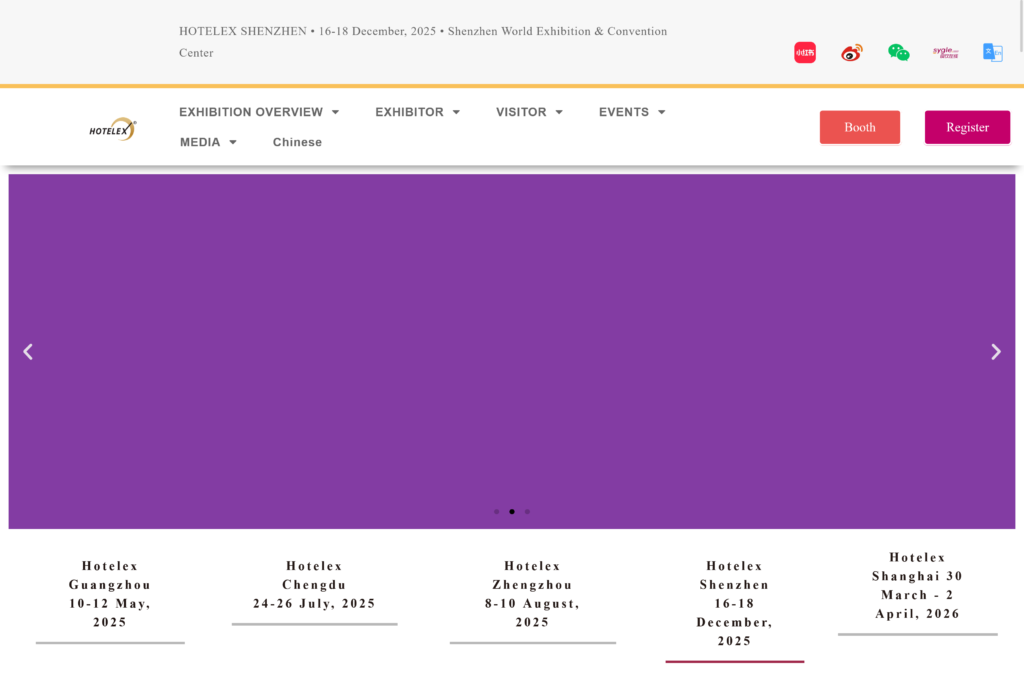Expand the Exhibition Overview dropdown

[x=259, y=112]
